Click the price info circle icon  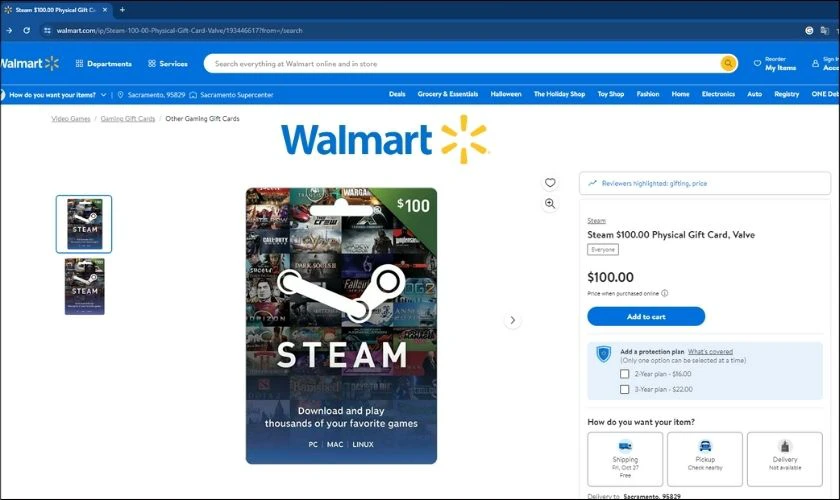click(665, 293)
